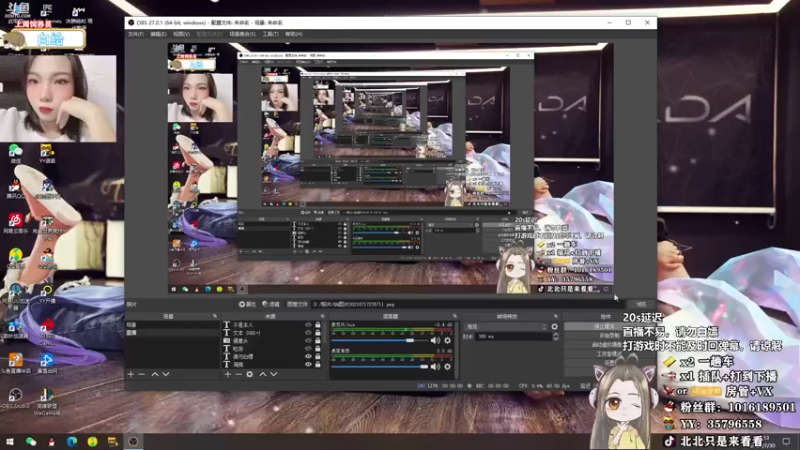Remove selected source with minus icon in Sources panel
This screenshot has height=450, width=800.
238,374
